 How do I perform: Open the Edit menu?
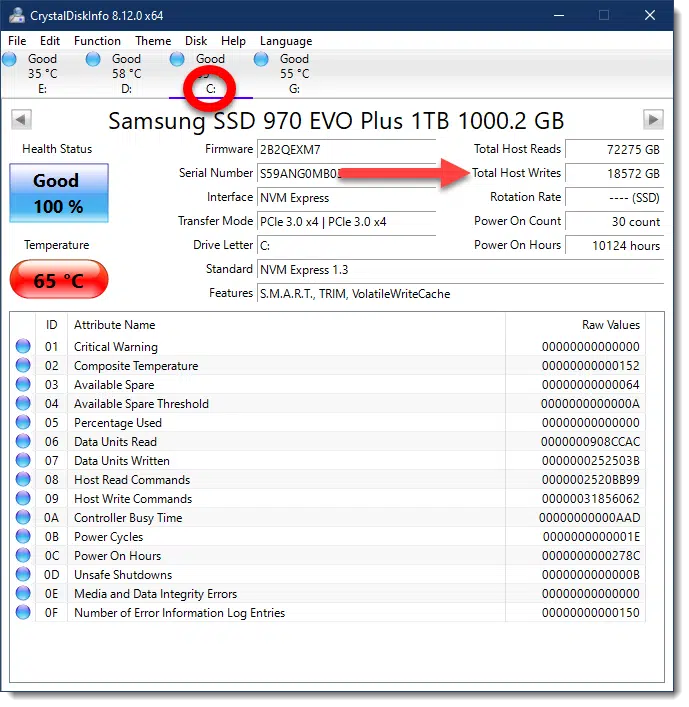50,41
